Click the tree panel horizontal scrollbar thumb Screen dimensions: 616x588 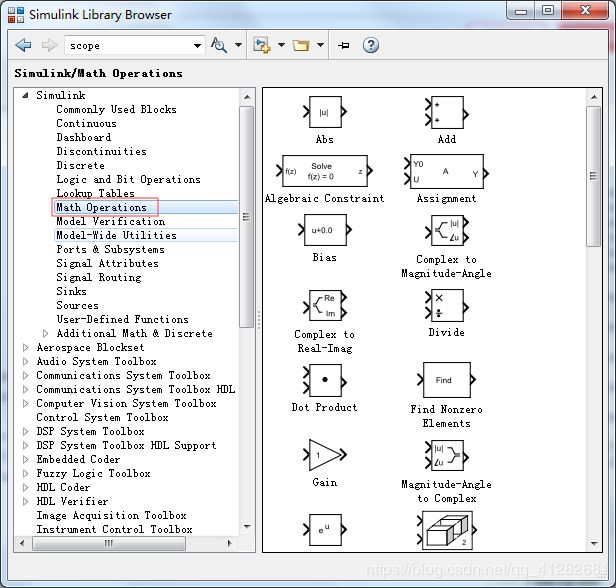(109, 543)
